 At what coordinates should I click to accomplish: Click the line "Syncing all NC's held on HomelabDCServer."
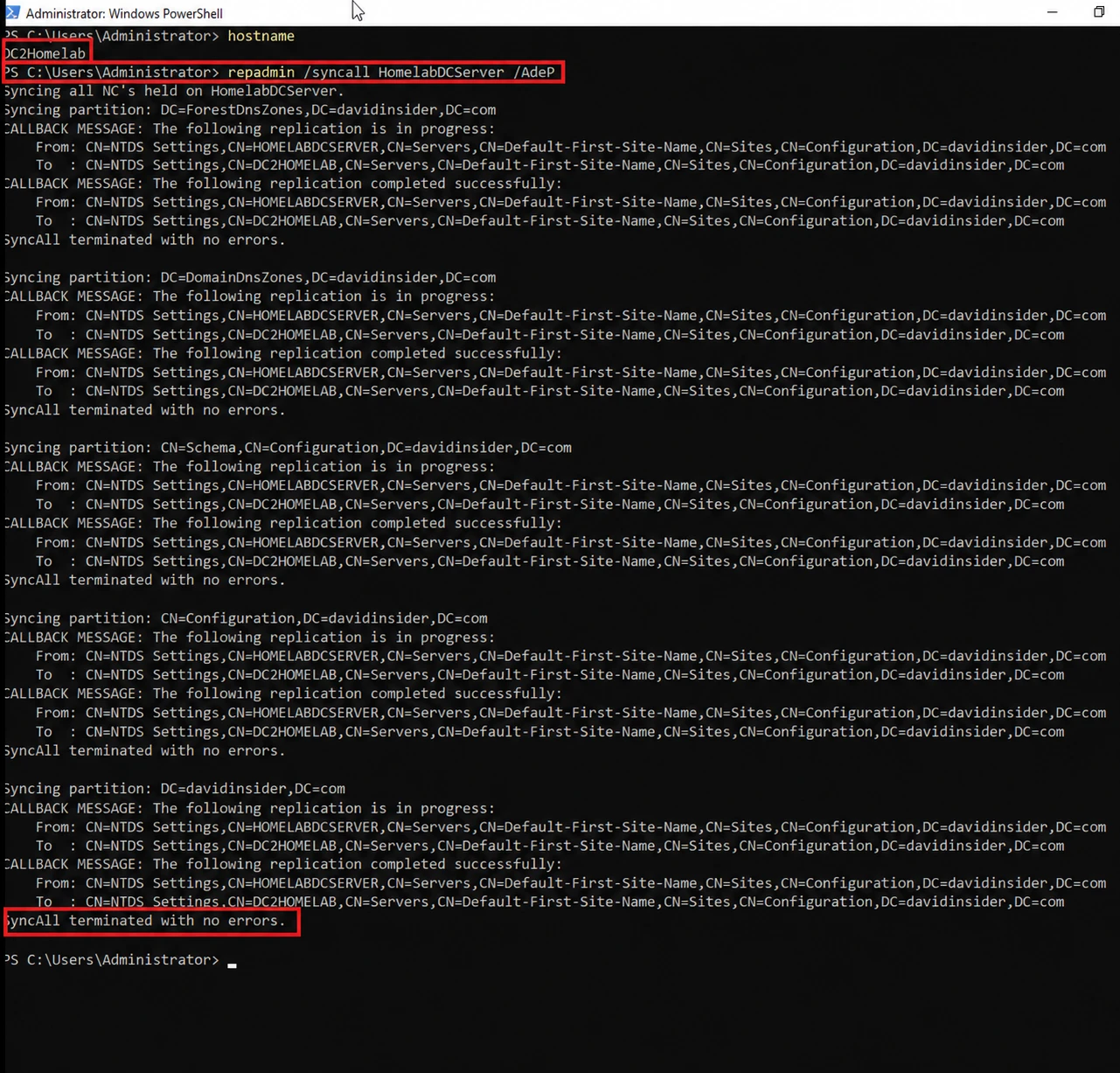(174, 91)
